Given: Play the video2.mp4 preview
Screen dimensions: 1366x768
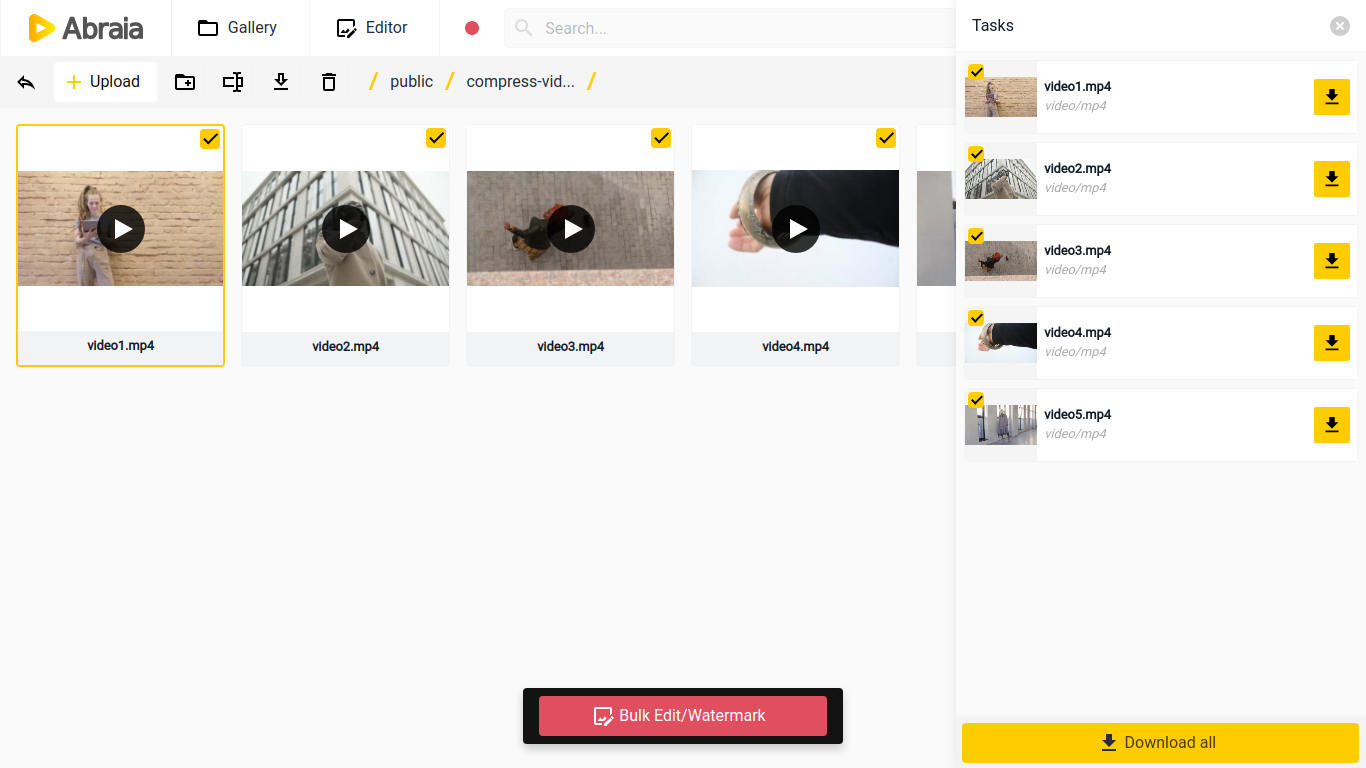Looking at the screenshot, I should [345, 229].
